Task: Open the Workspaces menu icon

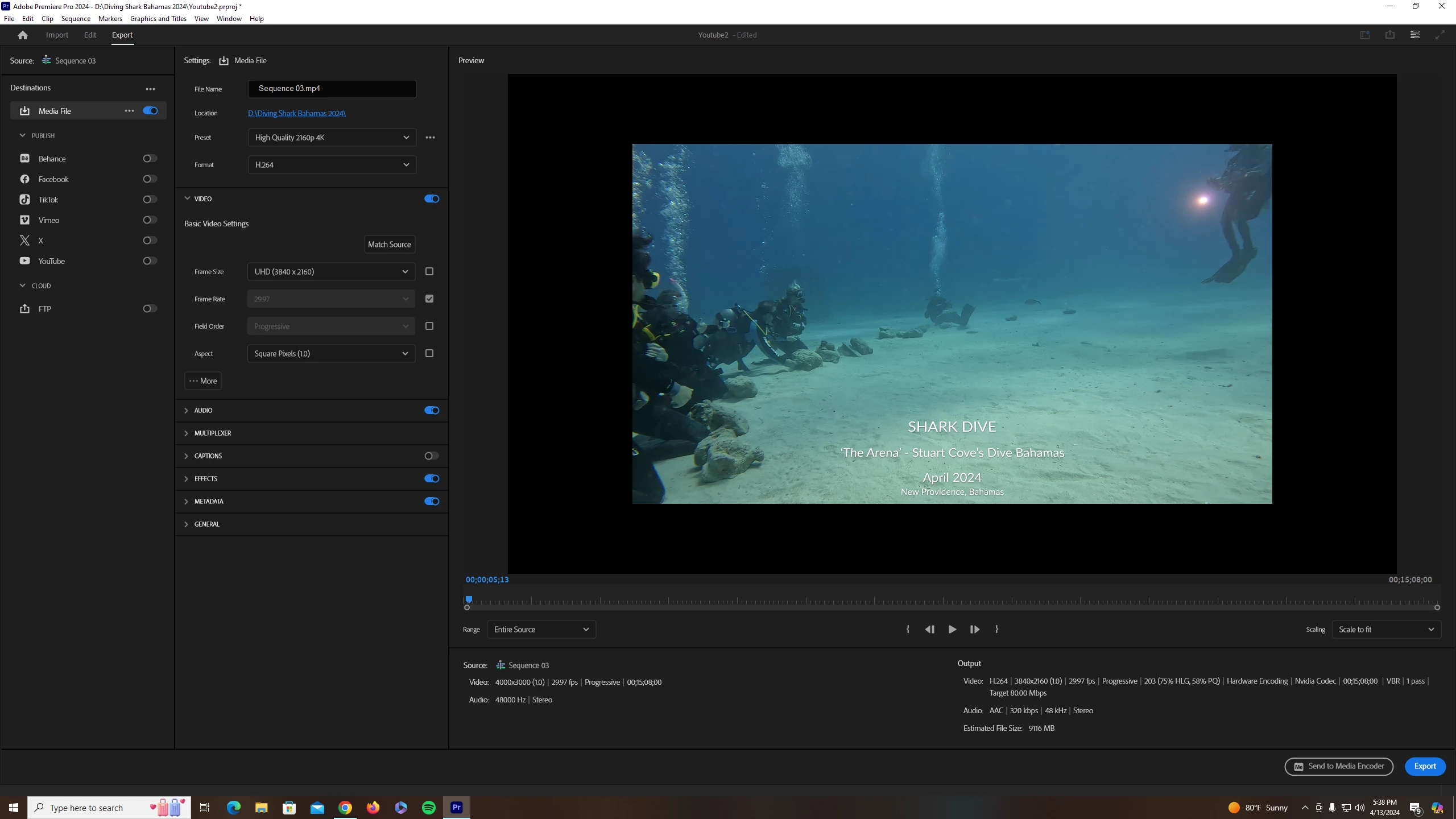Action: (1414, 35)
